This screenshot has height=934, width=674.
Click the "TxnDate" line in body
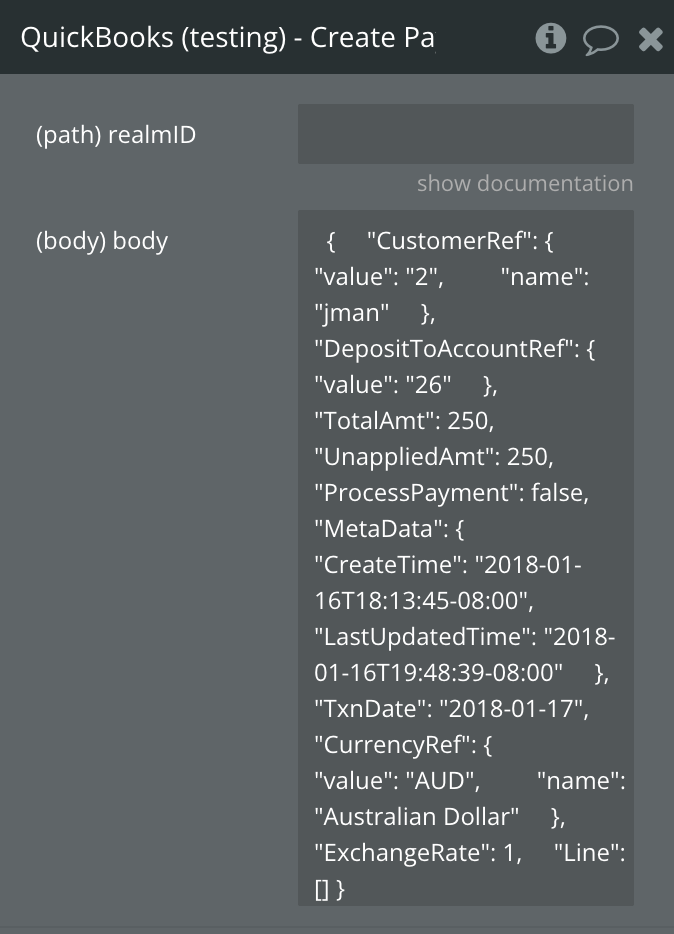coord(451,709)
